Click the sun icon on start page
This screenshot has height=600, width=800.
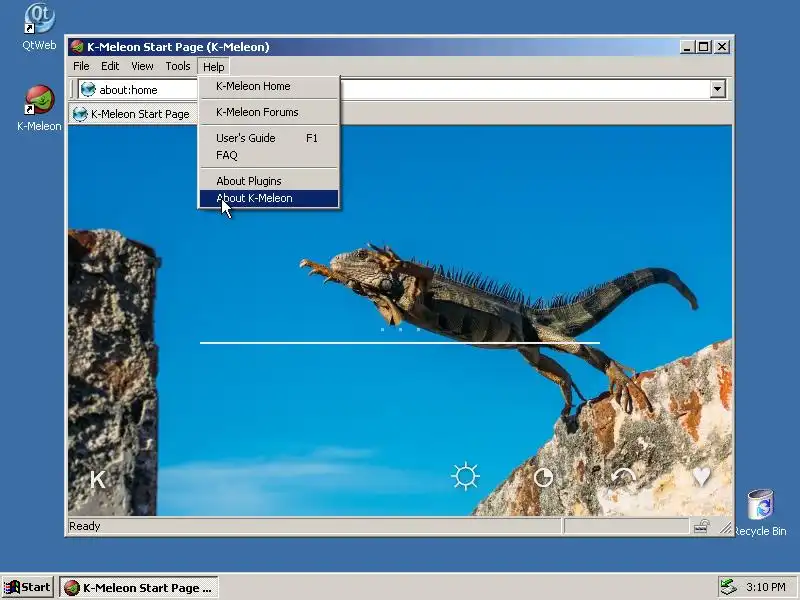(x=465, y=477)
